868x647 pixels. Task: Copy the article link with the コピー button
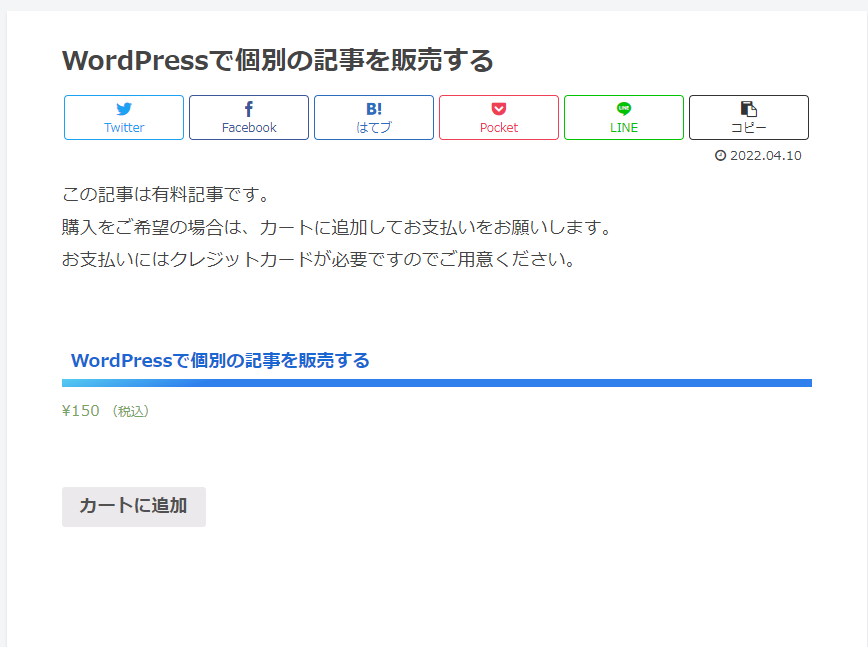[x=749, y=117]
